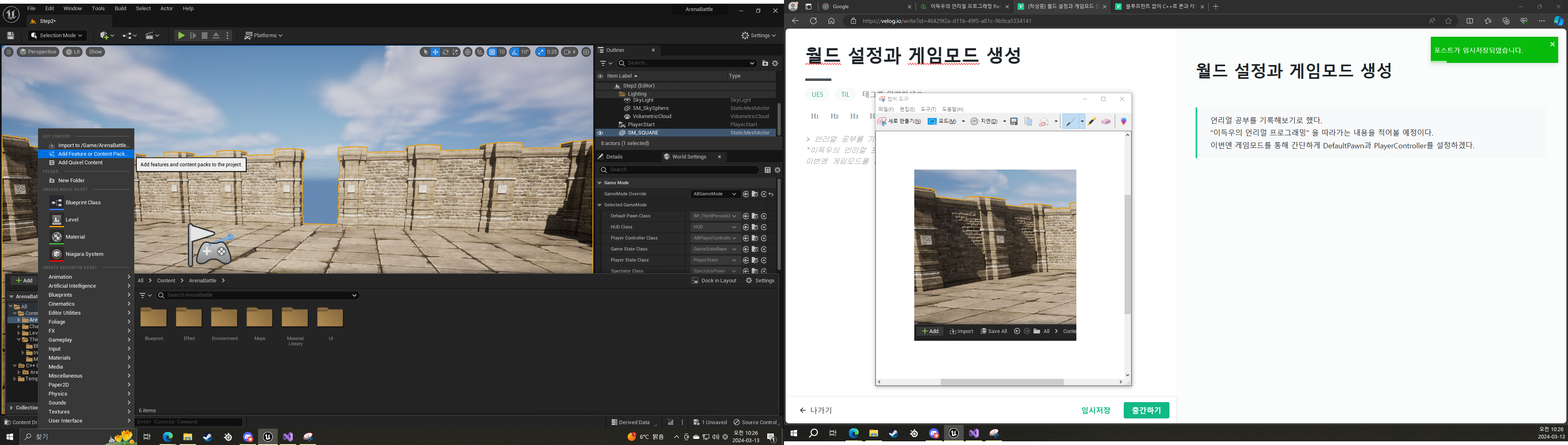Toggle surface snapping icon in viewport
The height and width of the screenshot is (445, 1568).
point(480,52)
